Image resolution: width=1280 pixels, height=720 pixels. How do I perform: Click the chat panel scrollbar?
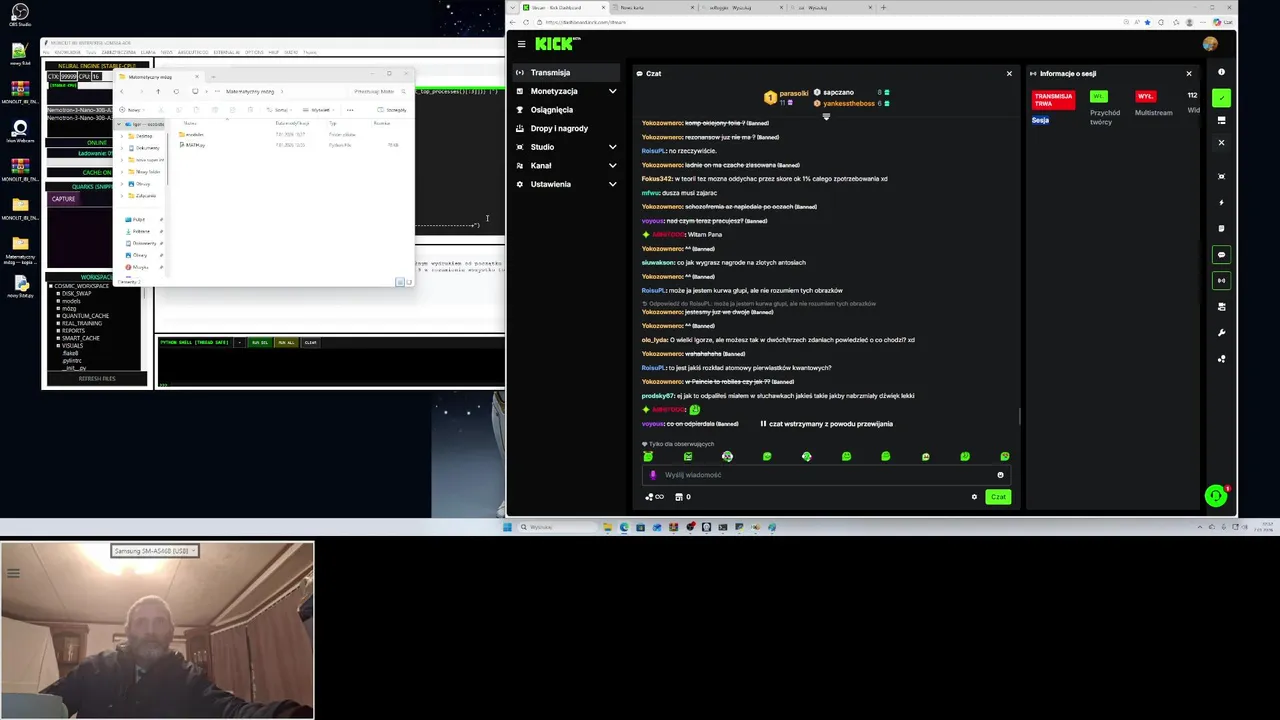point(1019,415)
